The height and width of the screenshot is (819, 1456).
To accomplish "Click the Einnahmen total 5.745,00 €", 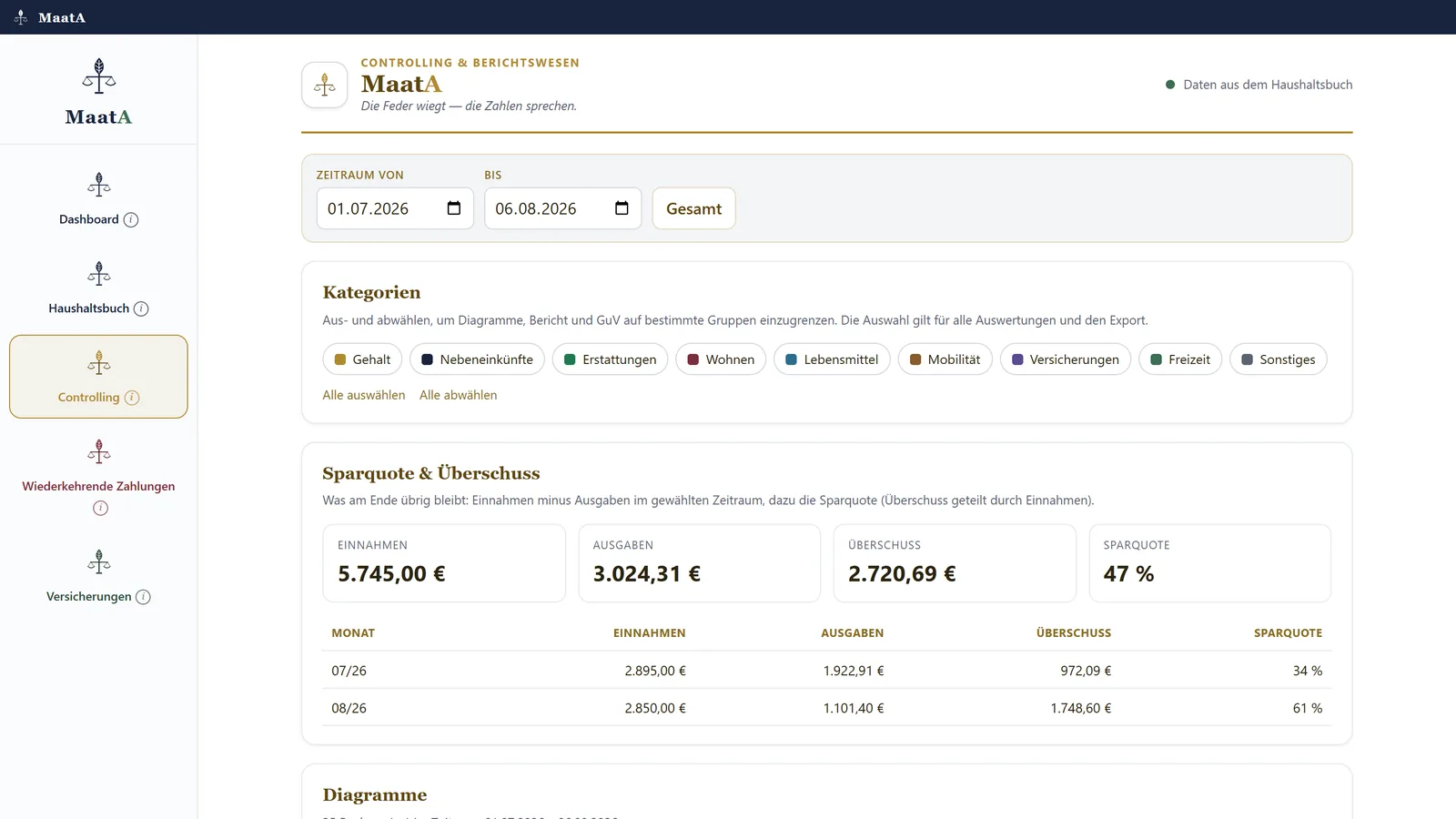I will (x=391, y=574).
